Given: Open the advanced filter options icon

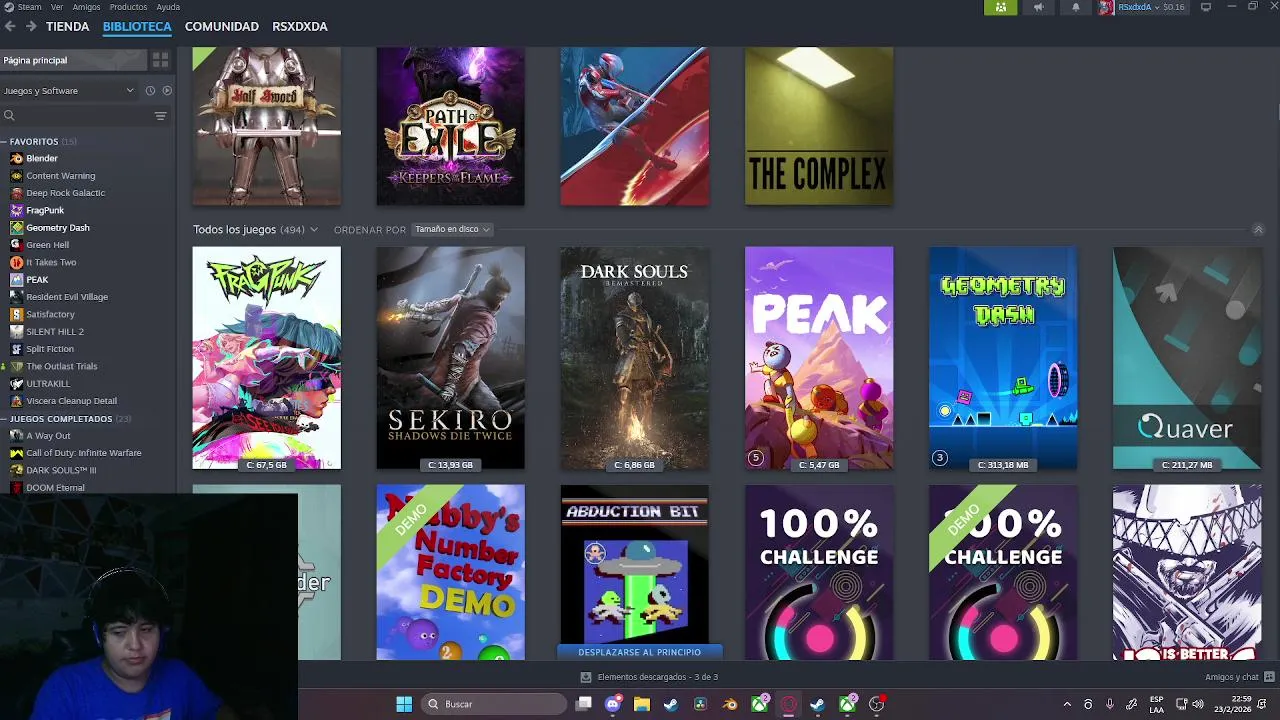Looking at the screenshot, I should click(x=160, y=116).
